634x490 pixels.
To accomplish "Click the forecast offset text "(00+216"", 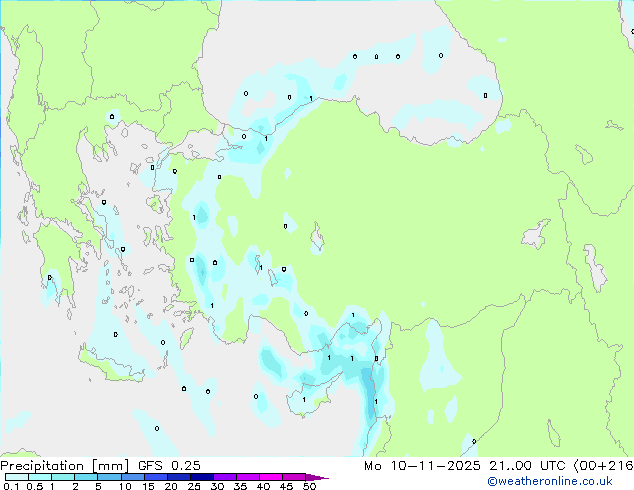I will (x=604, y=466).
